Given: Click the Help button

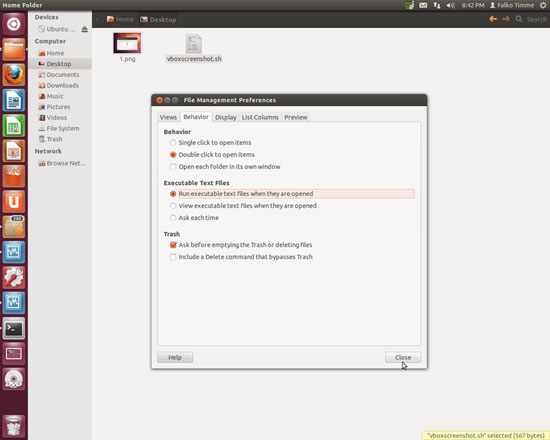Looking at the screenshot, I should tap(175, 357).
